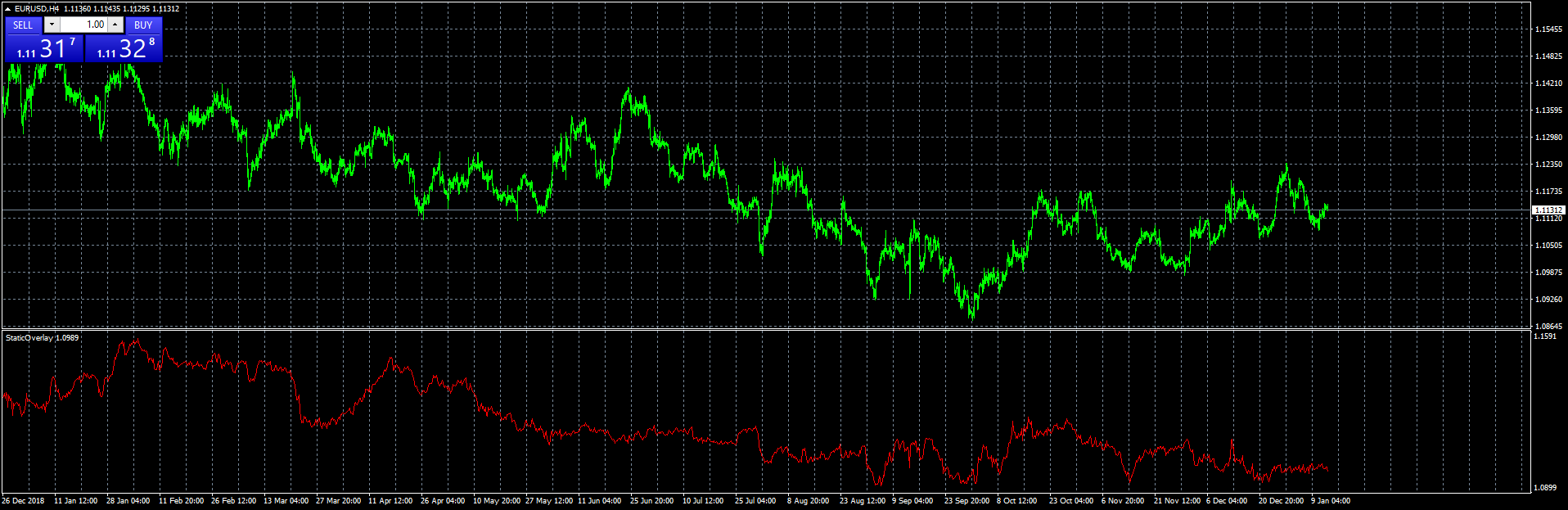Screen dimensions: 1568x510
Task: Increase trade volume with the up arrow
Action: click(x=115, y=25)
